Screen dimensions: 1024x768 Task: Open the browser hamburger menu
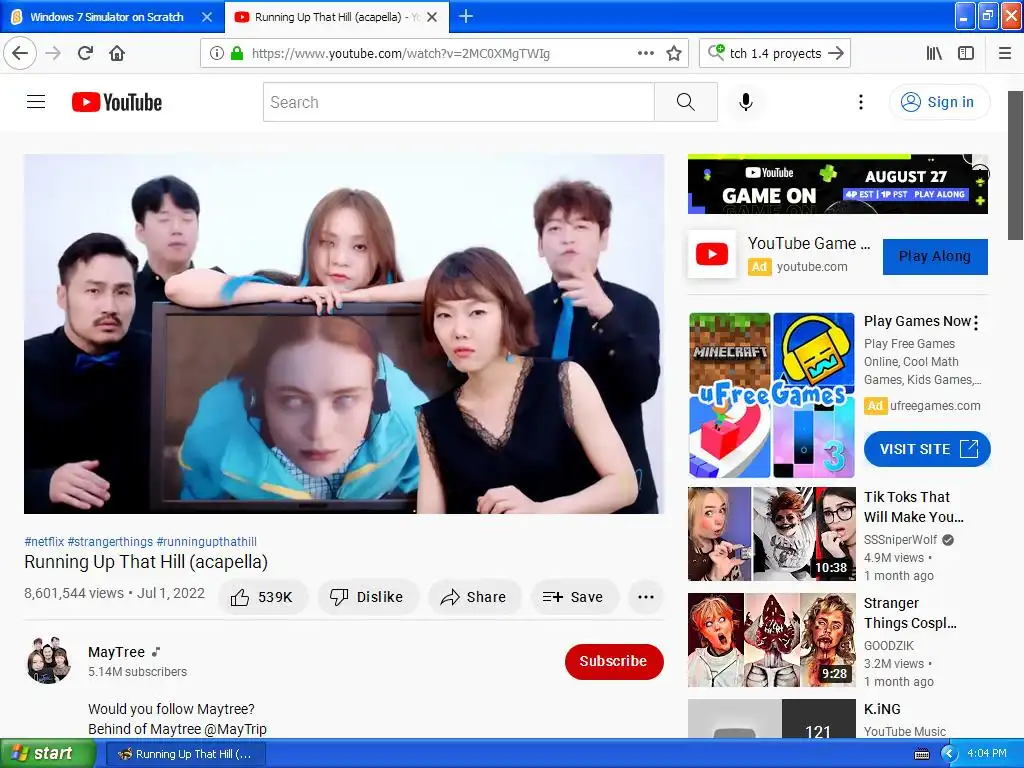point(1004,54)
